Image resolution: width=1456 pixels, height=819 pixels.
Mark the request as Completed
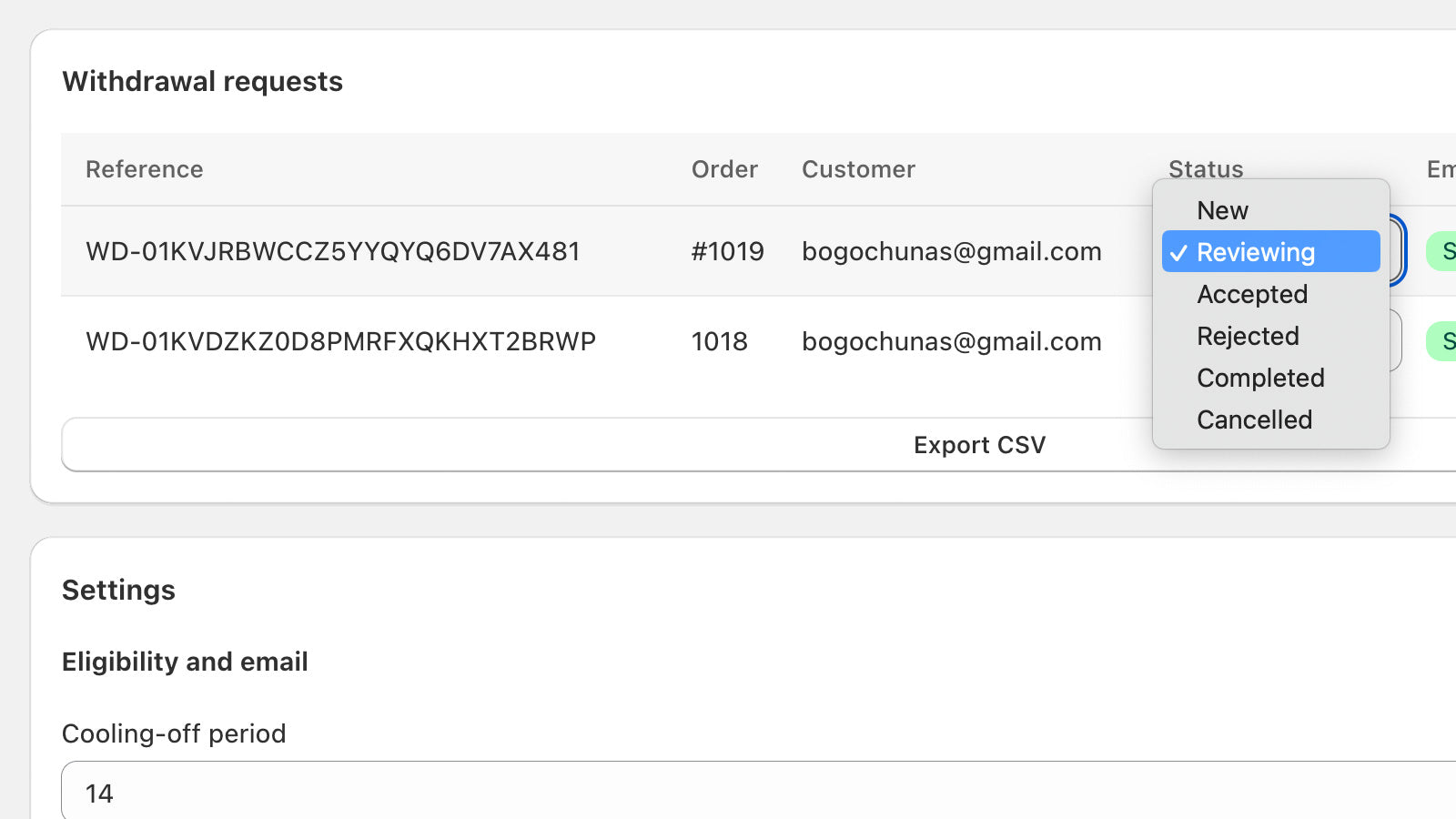[1270, 378]
